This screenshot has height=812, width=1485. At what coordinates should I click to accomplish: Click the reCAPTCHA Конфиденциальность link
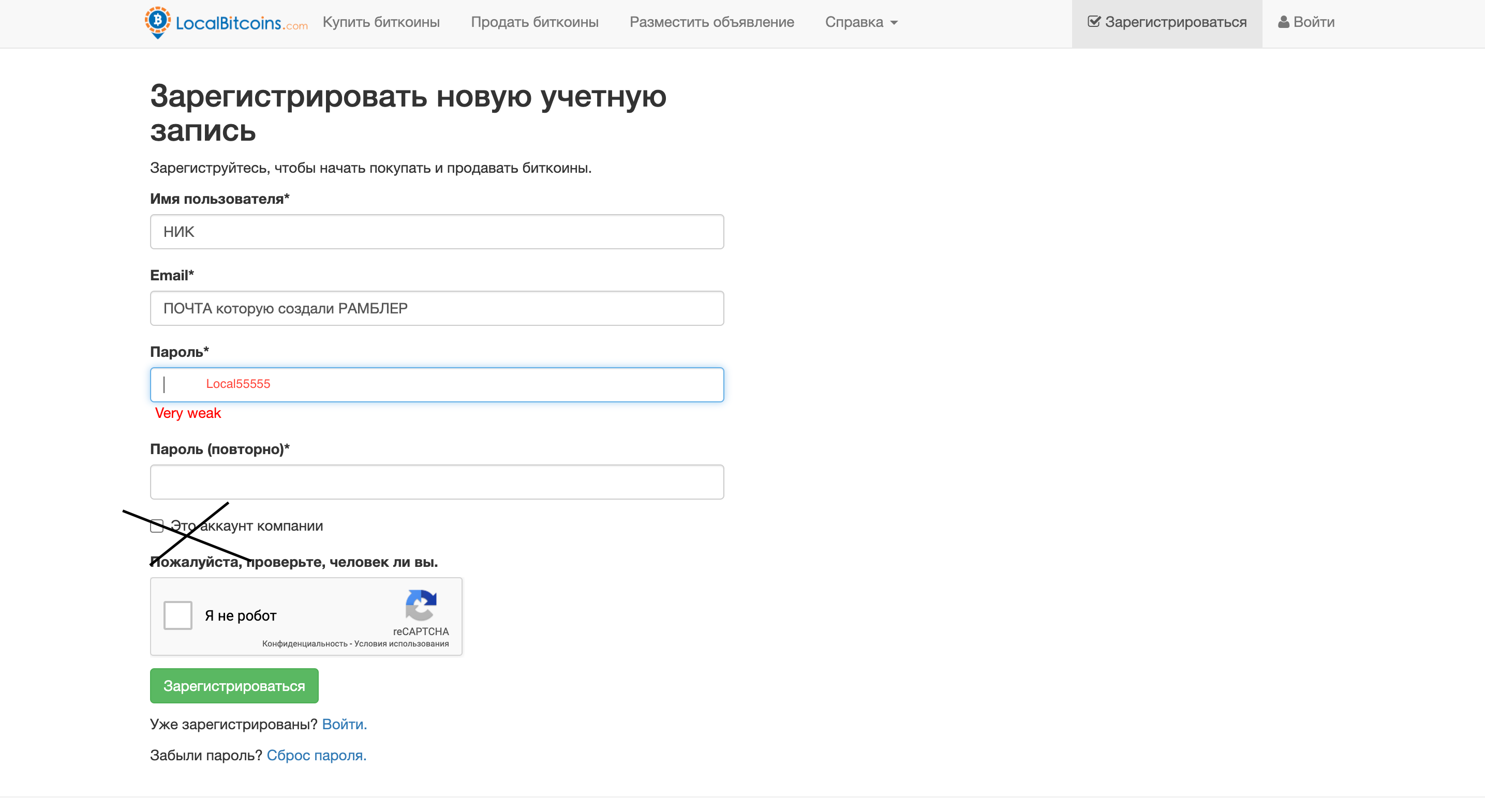pyautogui.click(x=304, y=644)
